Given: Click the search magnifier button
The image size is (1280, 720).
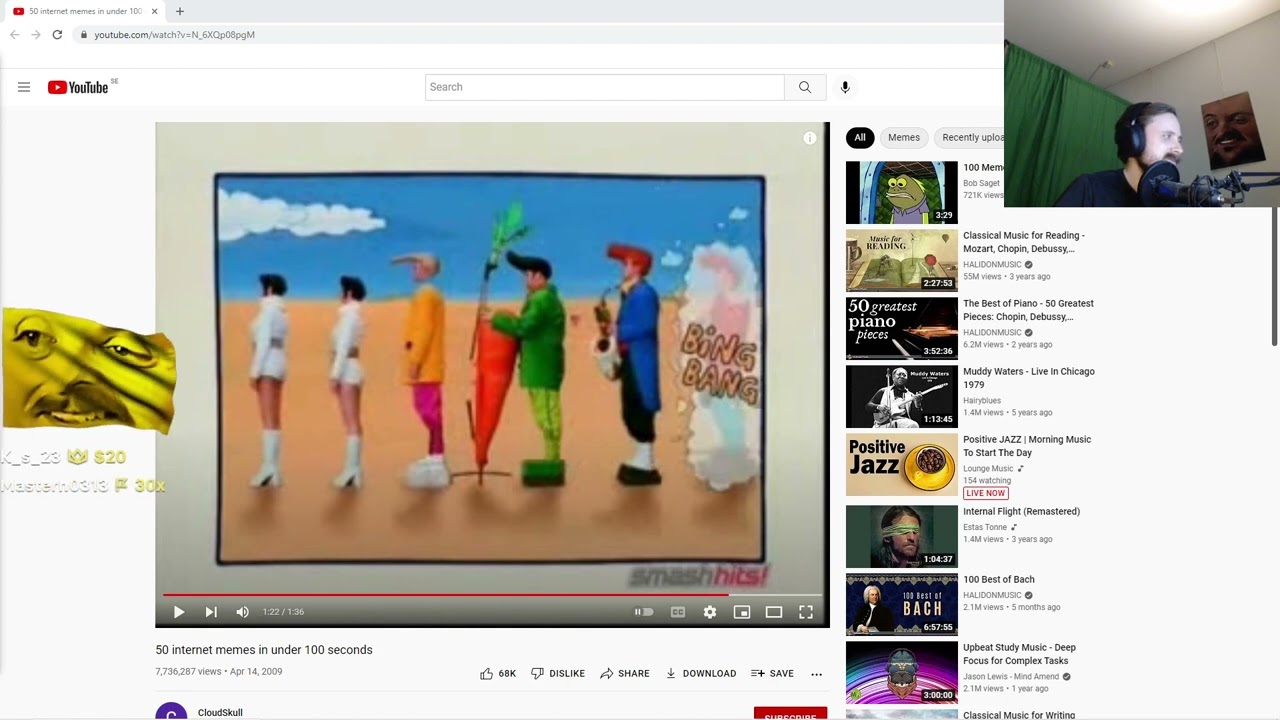Looking at the screenshot, I should pyautogui.click(x=805, y=87).
